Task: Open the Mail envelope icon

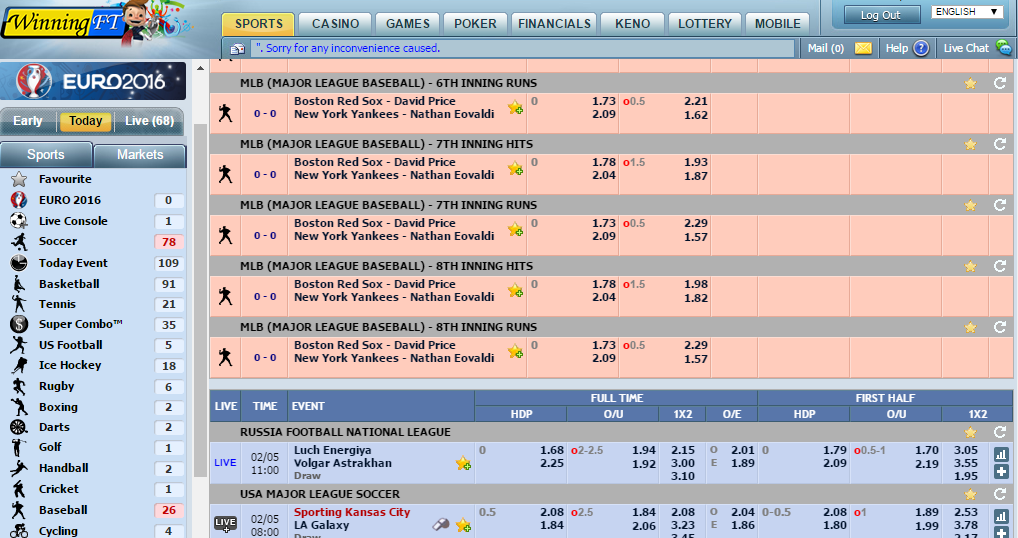Action: (x=863, y=48)
